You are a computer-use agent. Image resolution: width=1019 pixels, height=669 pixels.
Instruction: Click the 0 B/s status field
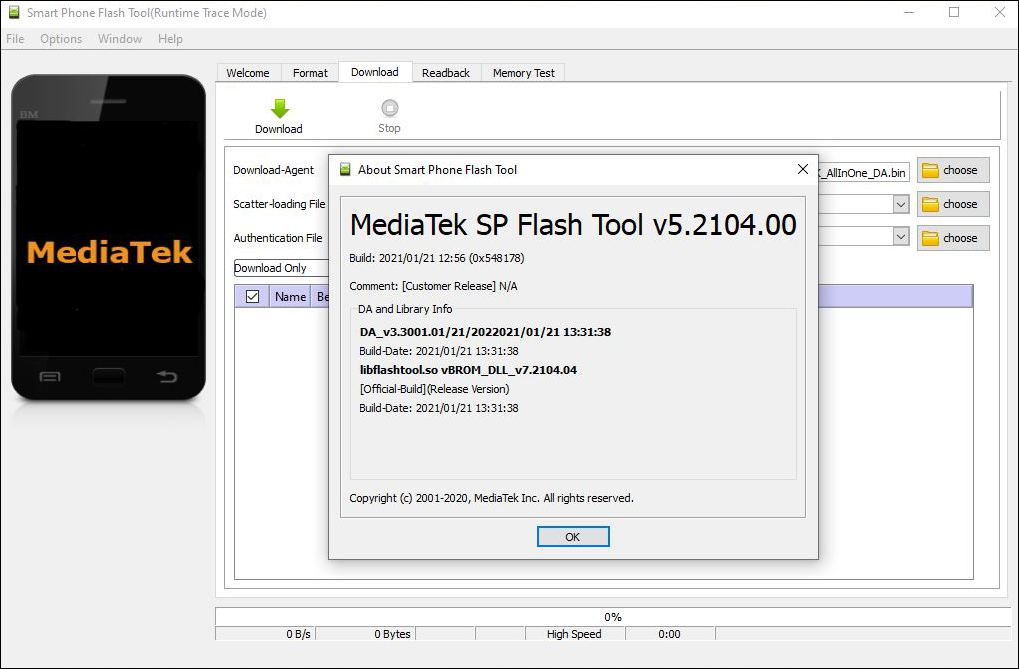point(265,634)
